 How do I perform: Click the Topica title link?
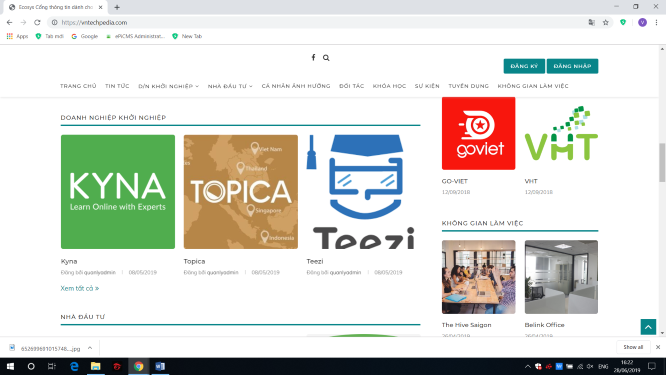point(194,261)
